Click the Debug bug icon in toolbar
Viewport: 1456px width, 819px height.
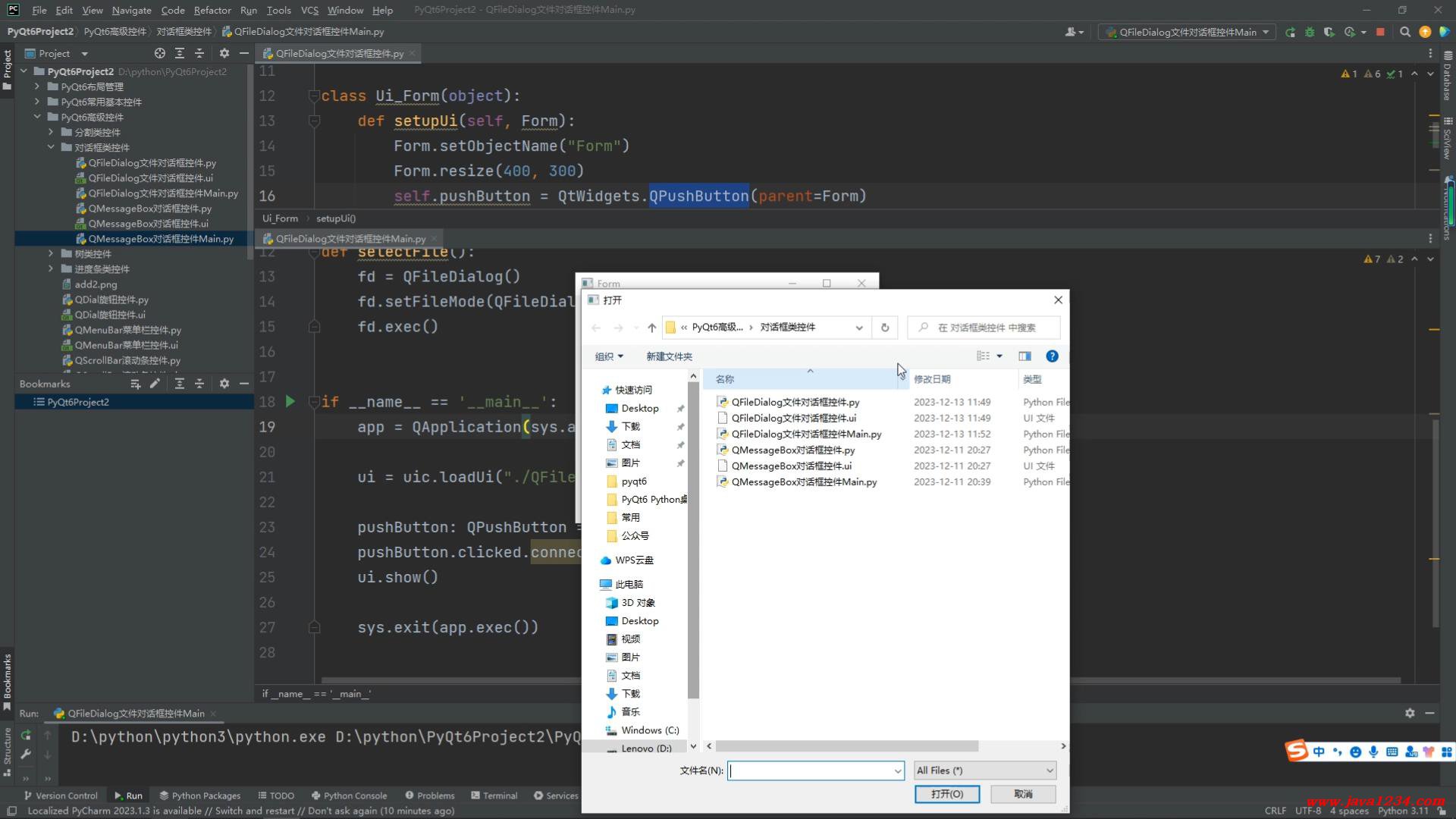click(1310, 32)
